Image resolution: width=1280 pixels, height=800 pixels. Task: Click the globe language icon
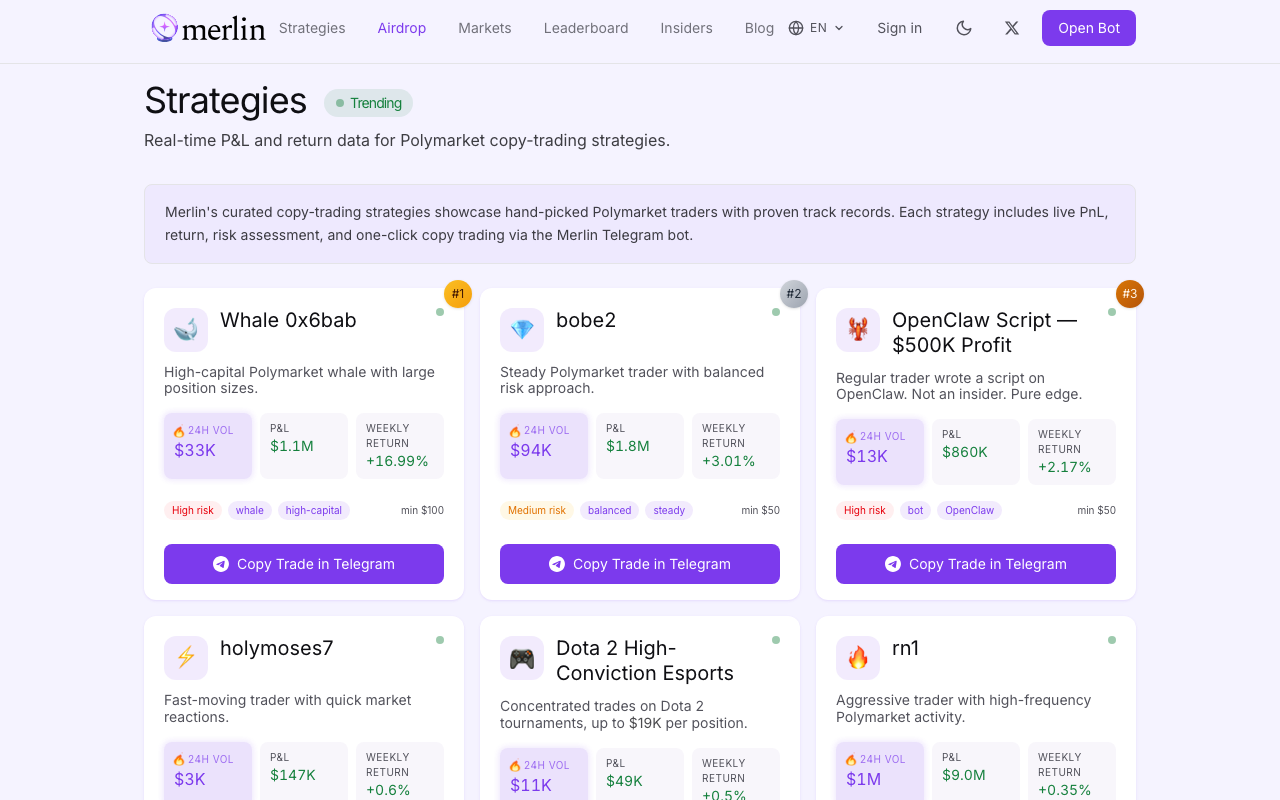pyautogui.click(x=796, y=28)
